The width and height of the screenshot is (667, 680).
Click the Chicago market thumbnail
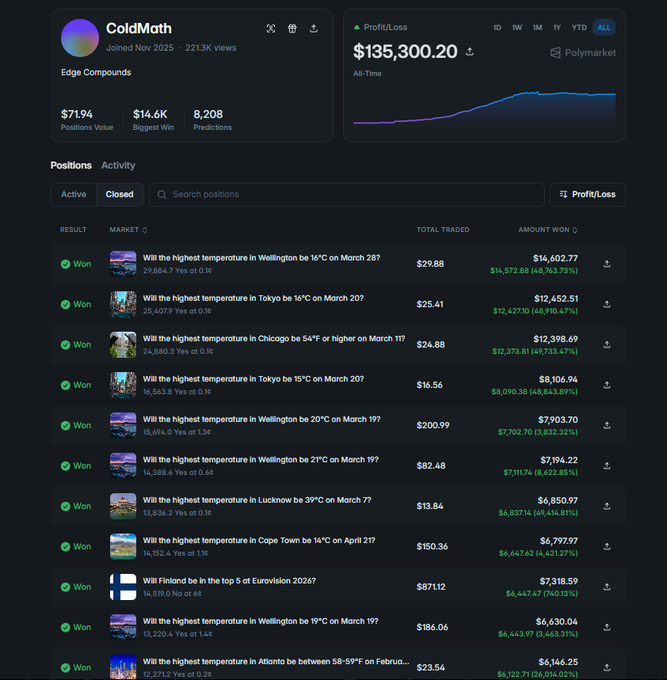point(123,345)
